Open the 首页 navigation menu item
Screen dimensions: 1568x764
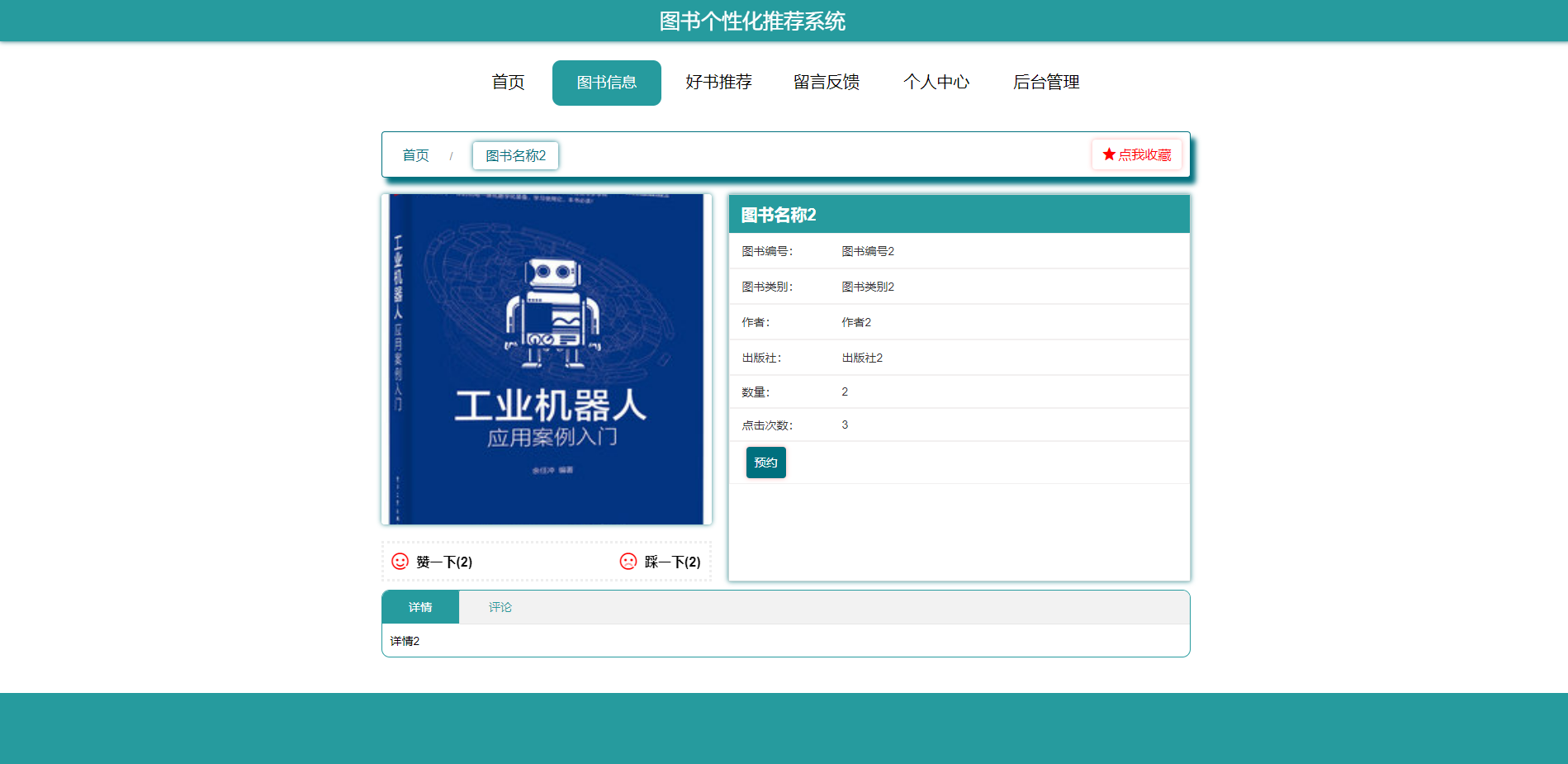pyautogui.click(x=508, y=83)
